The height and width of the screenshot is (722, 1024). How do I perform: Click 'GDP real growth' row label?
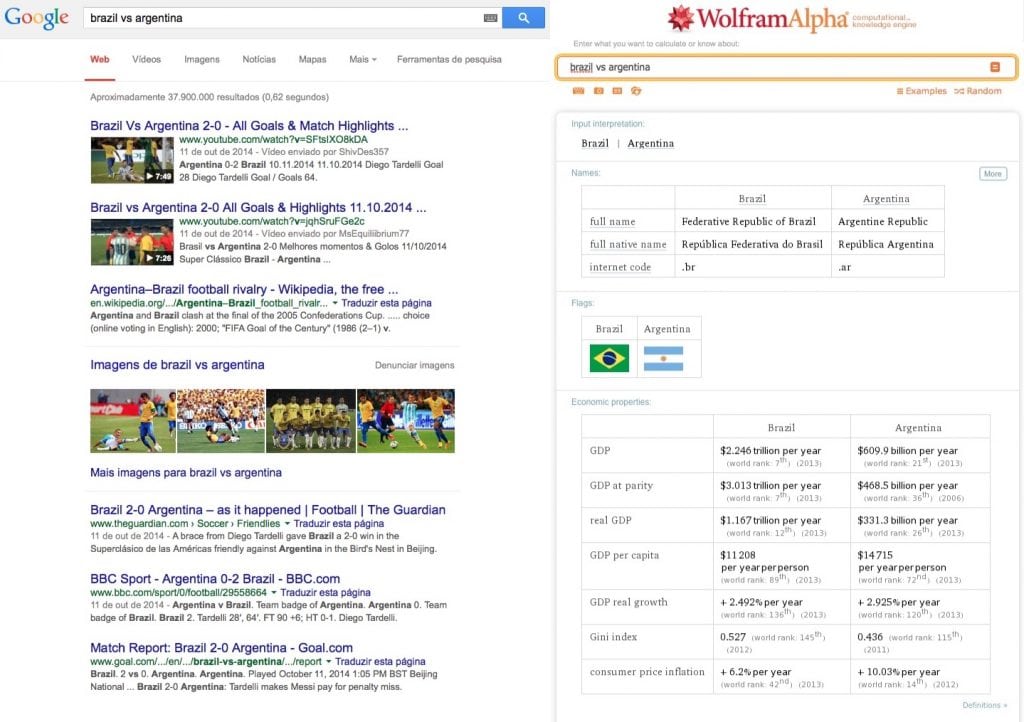click(x=628, y=602)
